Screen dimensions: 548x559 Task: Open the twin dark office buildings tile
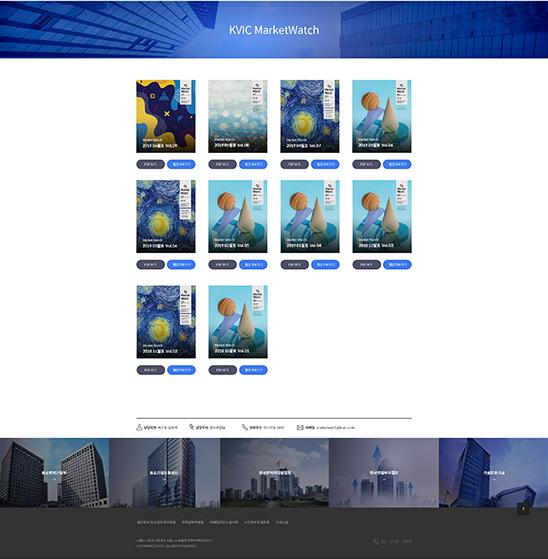[x=55, y=473]
